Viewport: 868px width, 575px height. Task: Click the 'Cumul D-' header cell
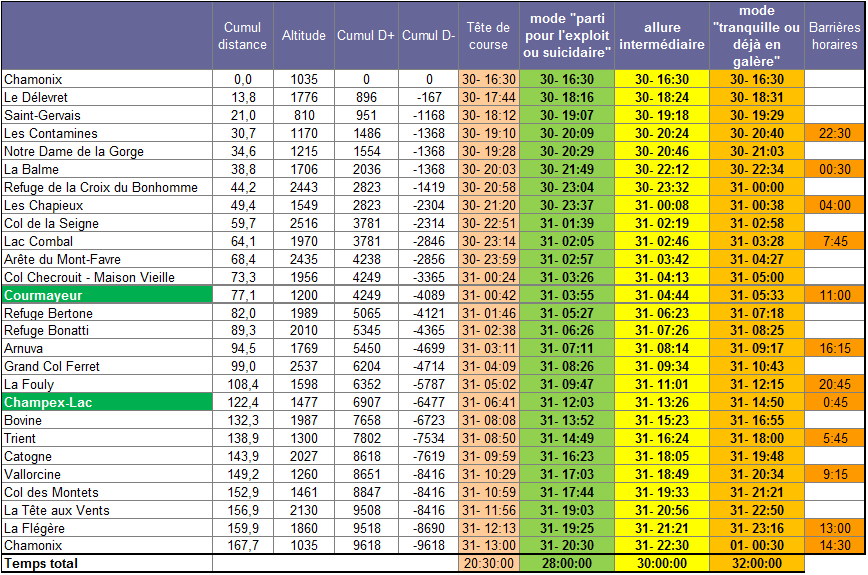428,36
